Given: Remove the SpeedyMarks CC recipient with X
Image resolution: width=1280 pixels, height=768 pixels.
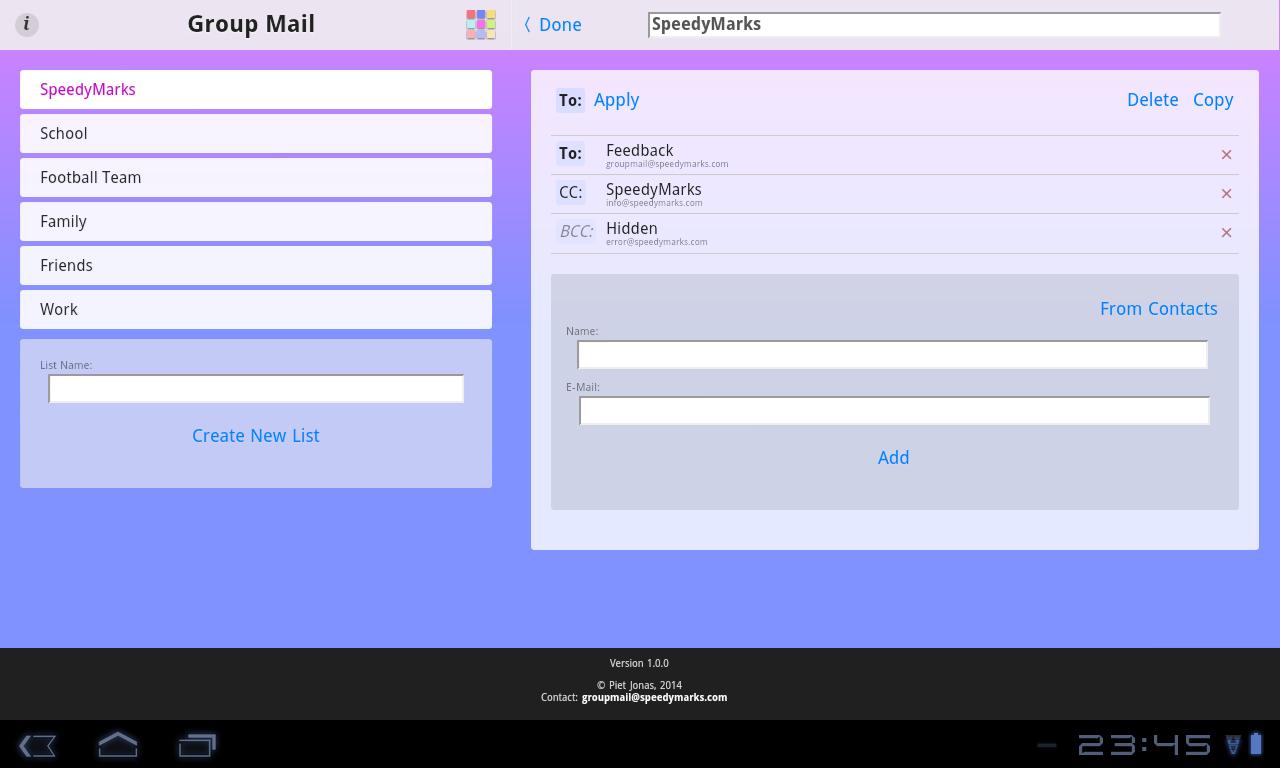Looking at the screenshot, I should pos(1226,193).
